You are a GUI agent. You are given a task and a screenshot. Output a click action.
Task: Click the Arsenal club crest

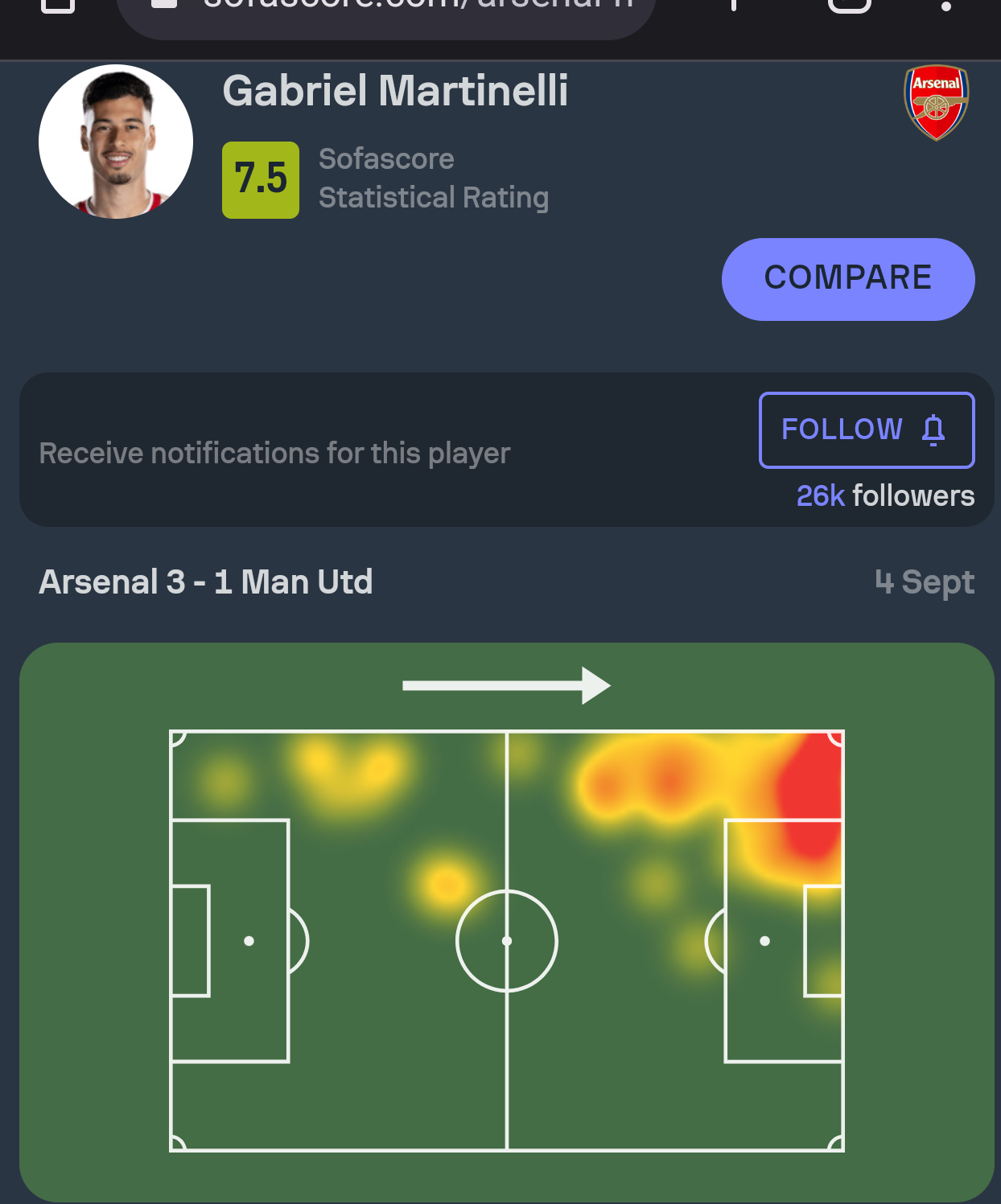coord(936,102)
